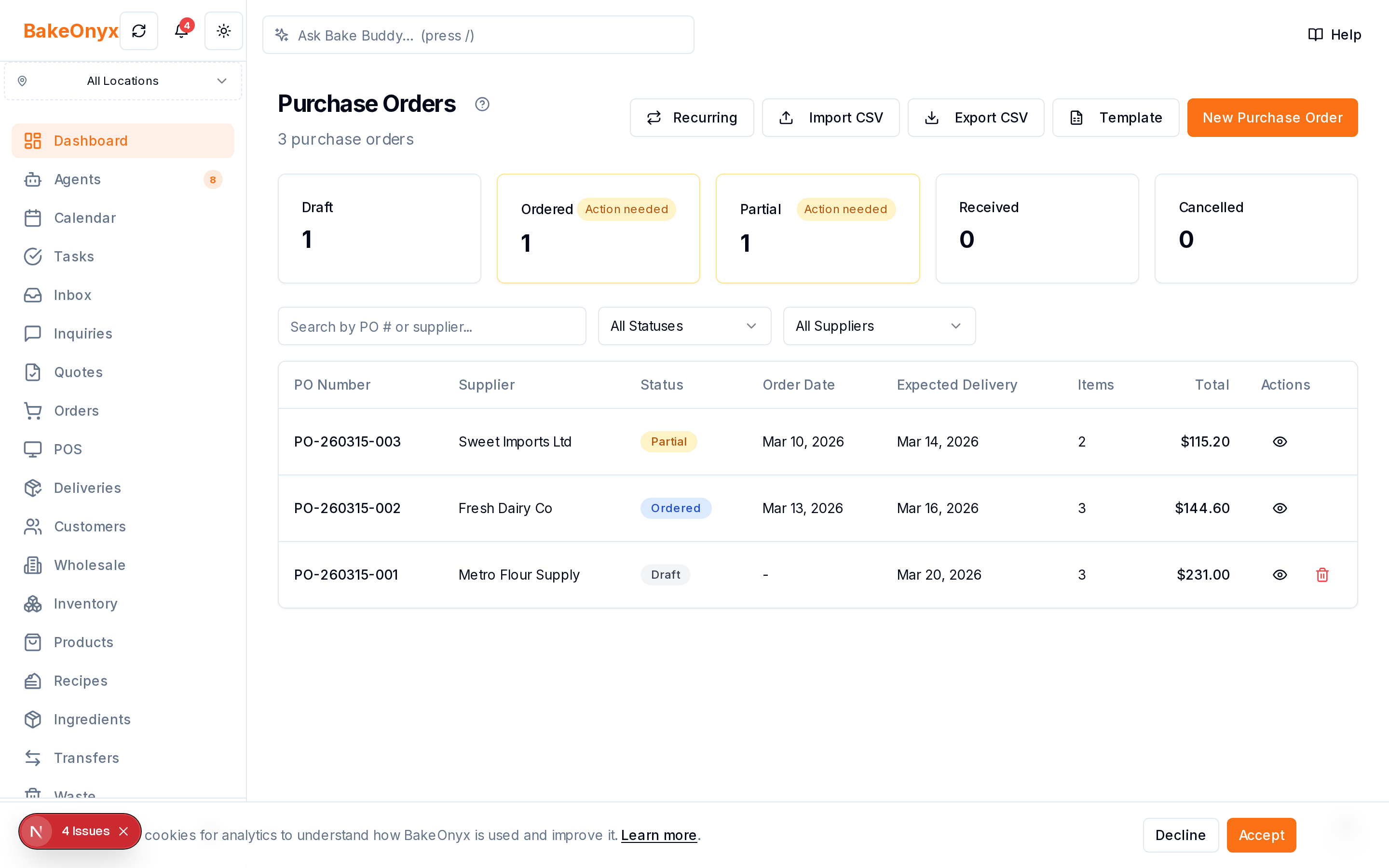1389x868 pixels.
Task: Open the notifications bell
Action: [181, 31]
